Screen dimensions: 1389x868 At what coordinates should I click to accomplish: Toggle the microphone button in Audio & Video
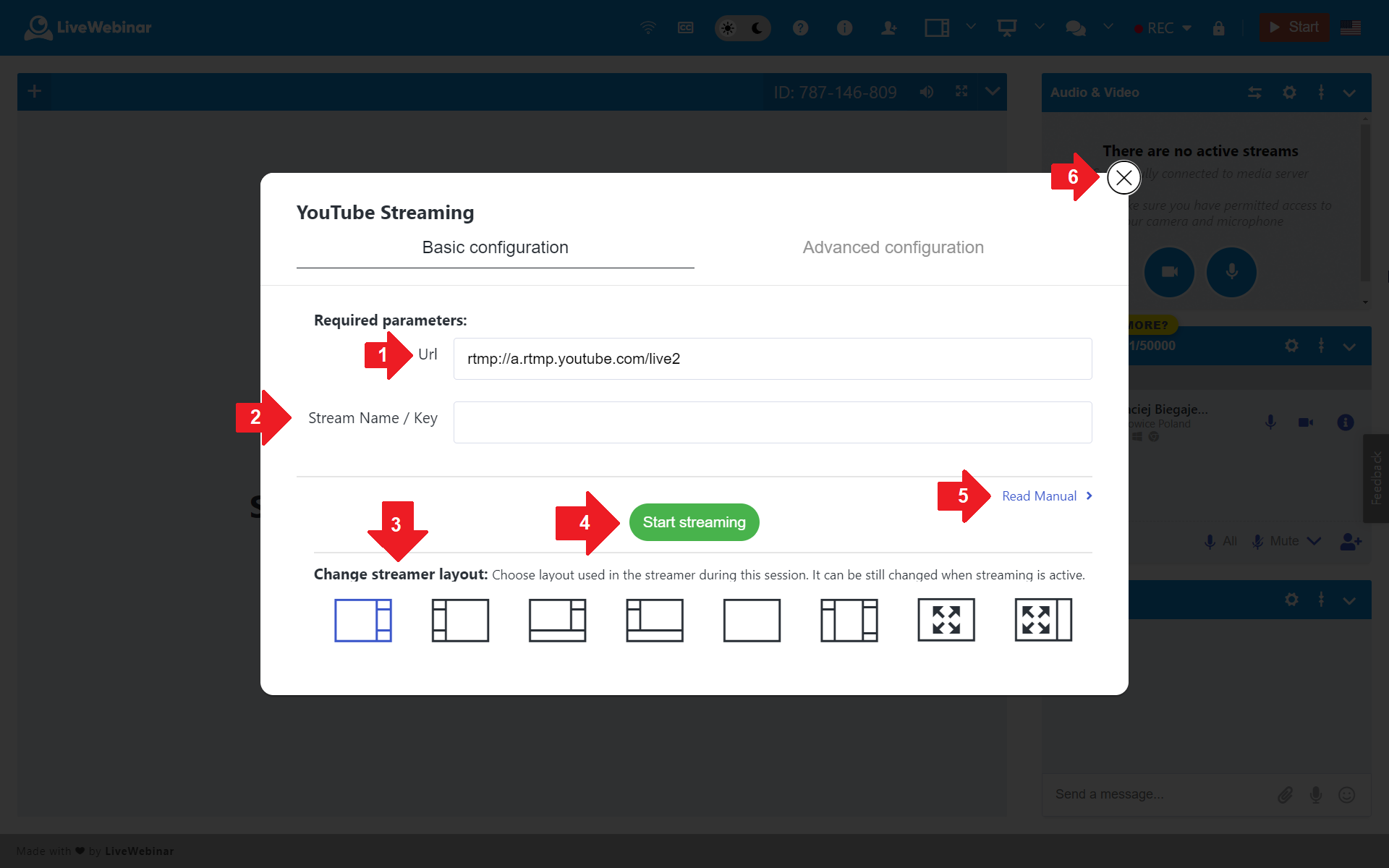[1231, 272]
